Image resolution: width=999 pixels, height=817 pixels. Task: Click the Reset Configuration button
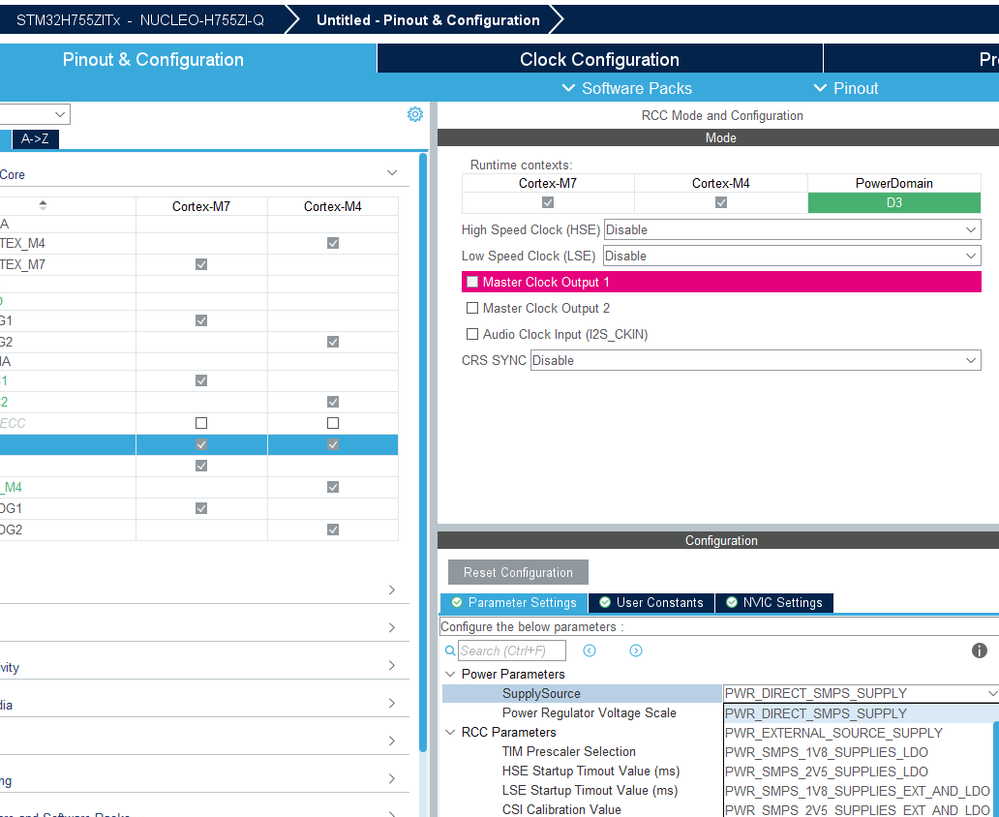coord(518,572)
